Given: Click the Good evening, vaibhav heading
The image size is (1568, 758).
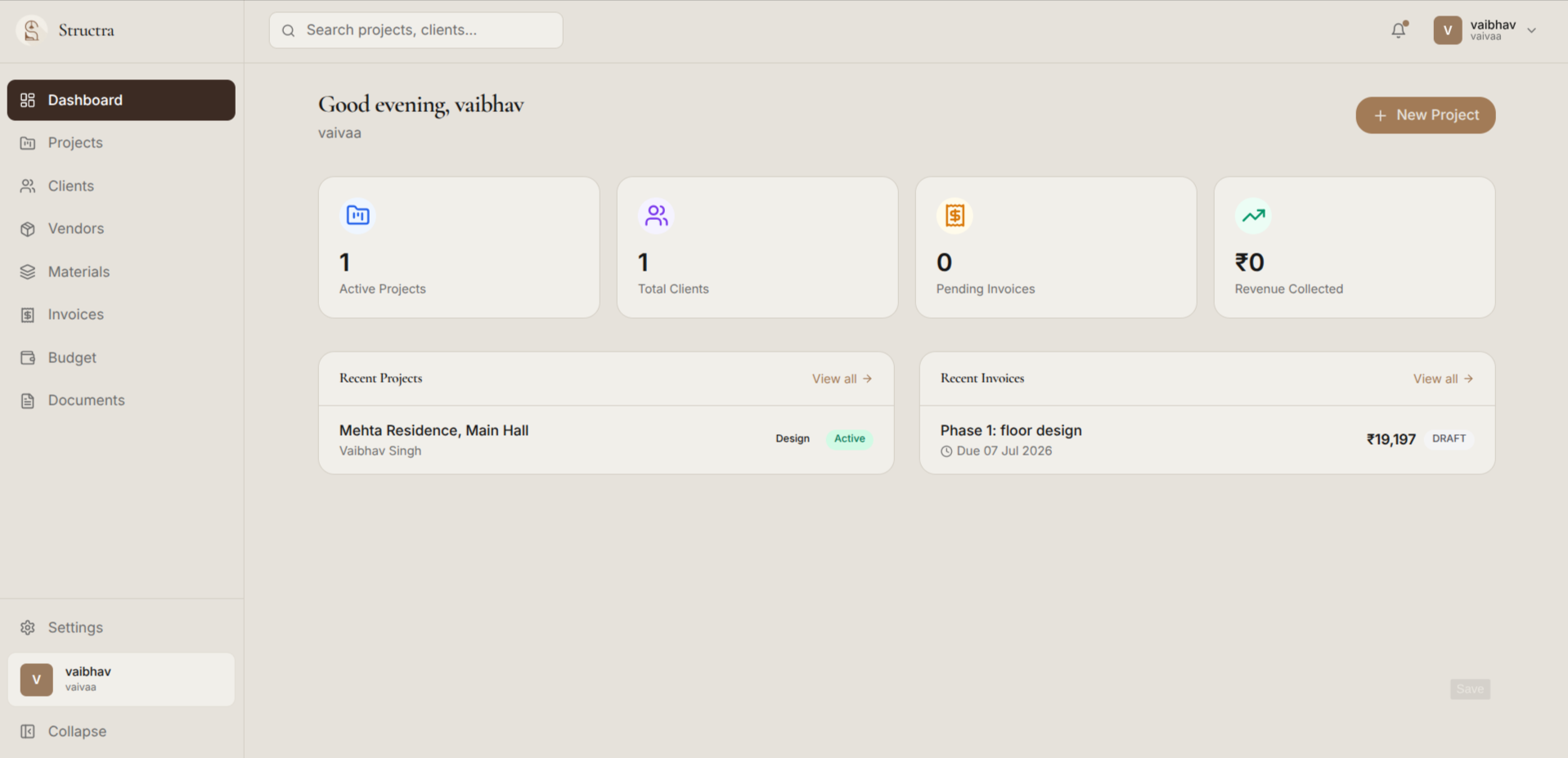Looking at the screenshot, I should click(x=421, y=105).
